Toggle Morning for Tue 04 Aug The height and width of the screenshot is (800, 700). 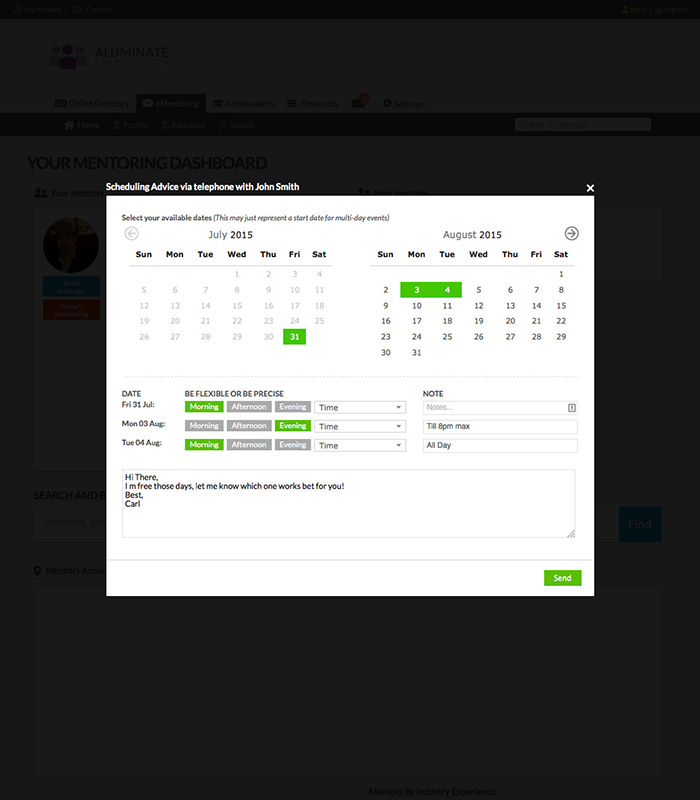(204, 444)
